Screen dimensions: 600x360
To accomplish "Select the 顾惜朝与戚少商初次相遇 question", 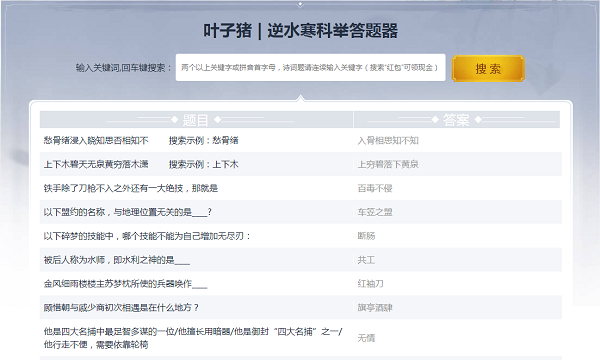I will point(121,307).
